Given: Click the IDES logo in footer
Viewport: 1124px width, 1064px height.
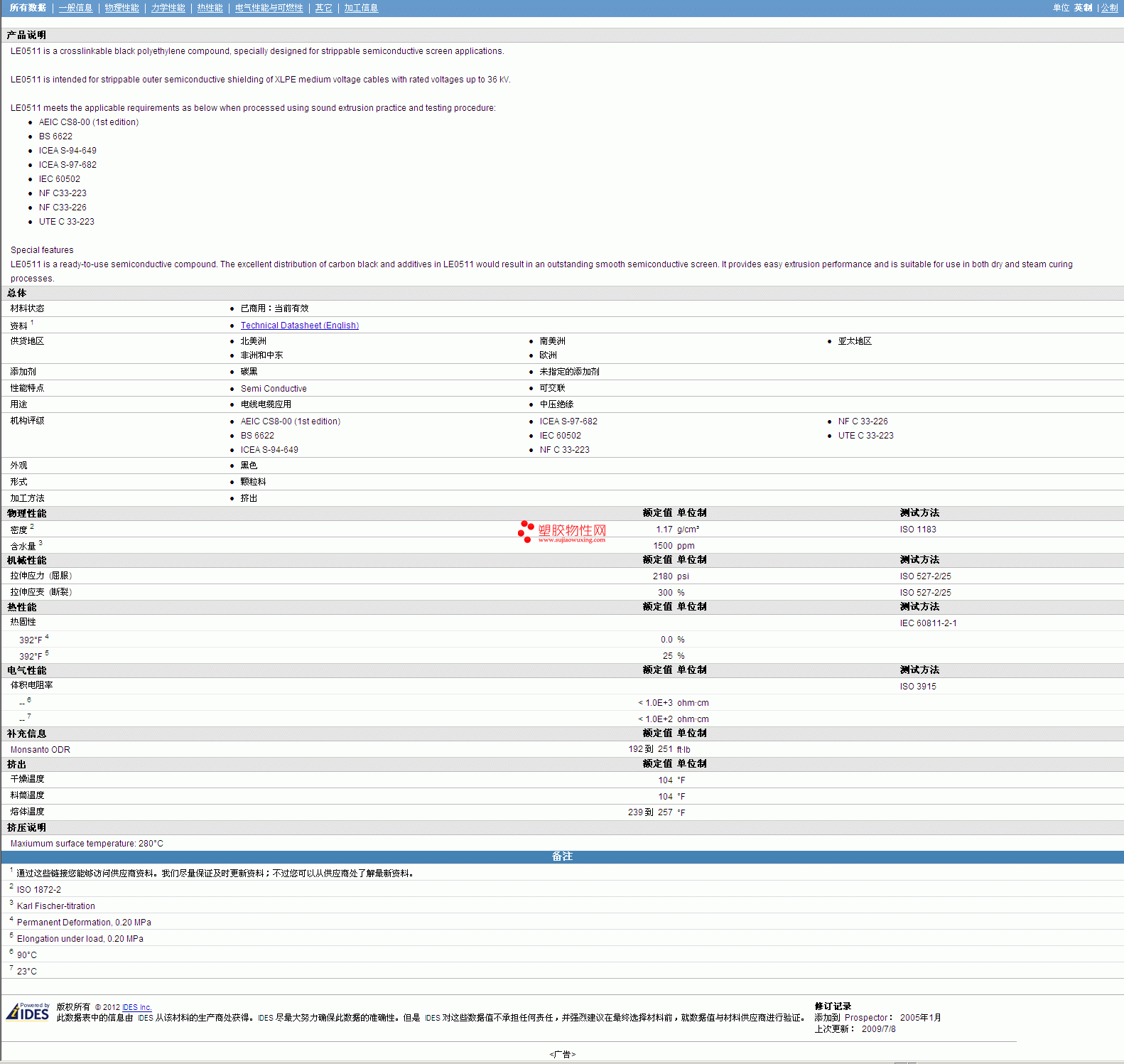Looking at the screenshot, I should pyautogui.click(x=28, y=1011).
